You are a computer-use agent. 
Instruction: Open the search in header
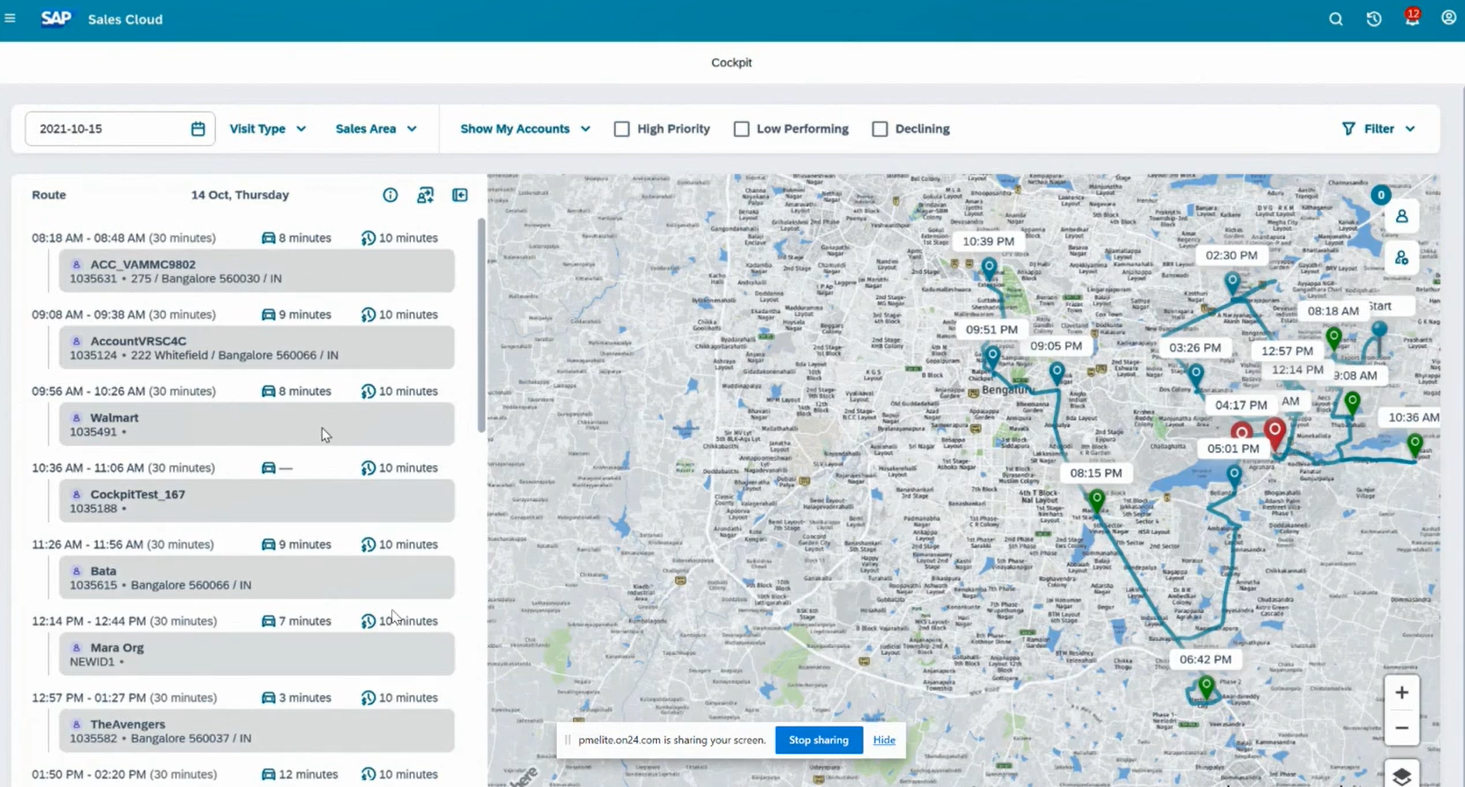click(1335, 19)
